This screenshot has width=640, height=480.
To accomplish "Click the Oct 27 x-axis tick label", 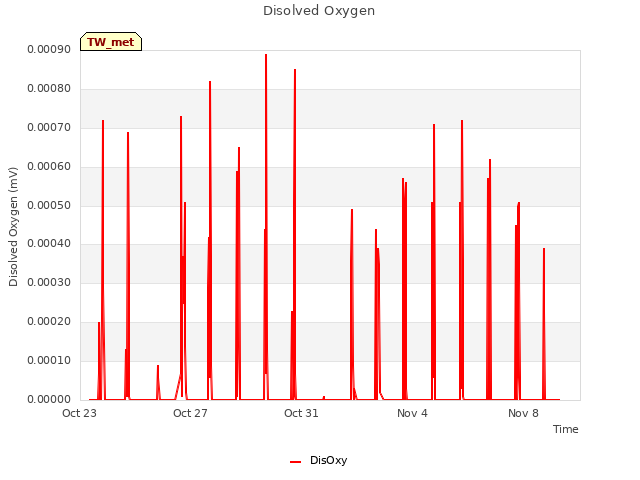I will pos(190,413).
